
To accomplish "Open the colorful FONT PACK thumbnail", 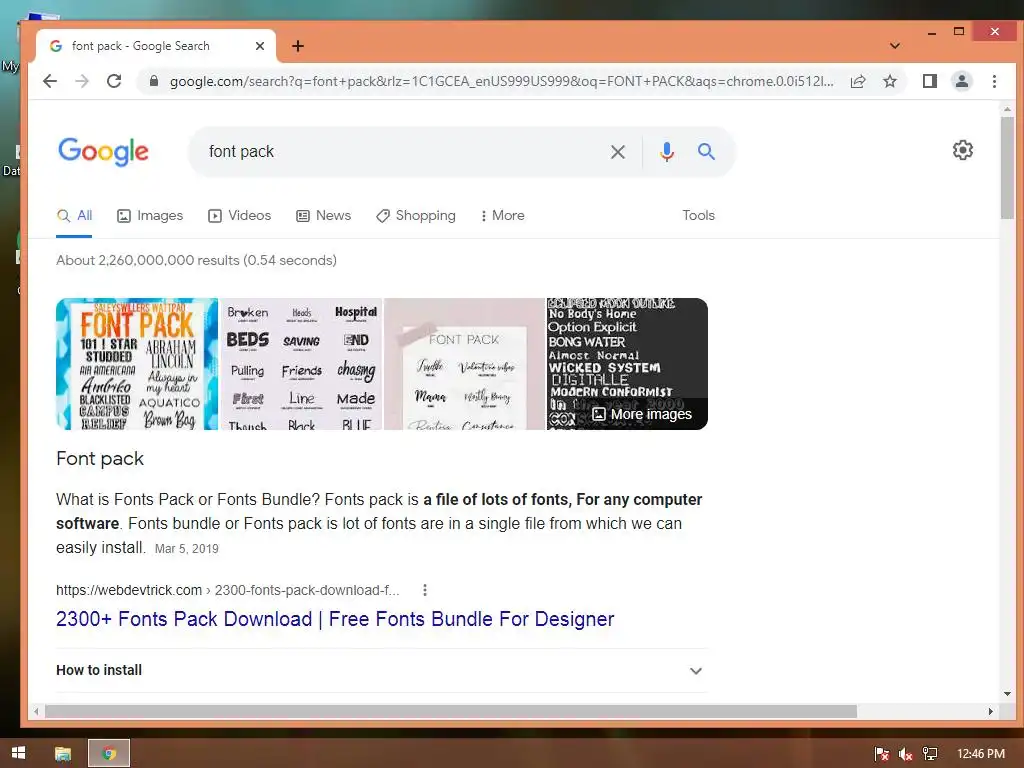I will tap(137, 364).
